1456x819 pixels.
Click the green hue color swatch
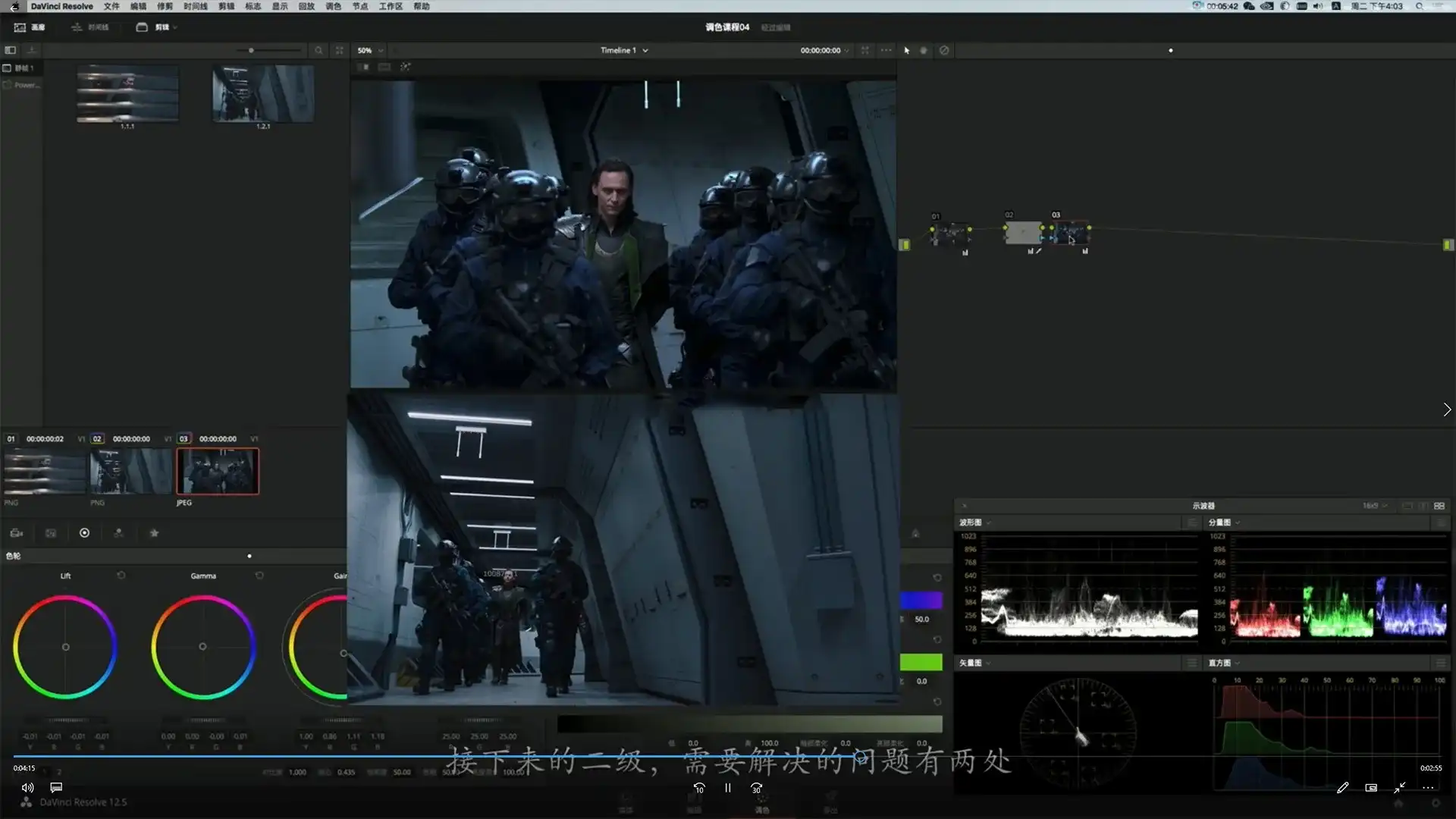921,662
